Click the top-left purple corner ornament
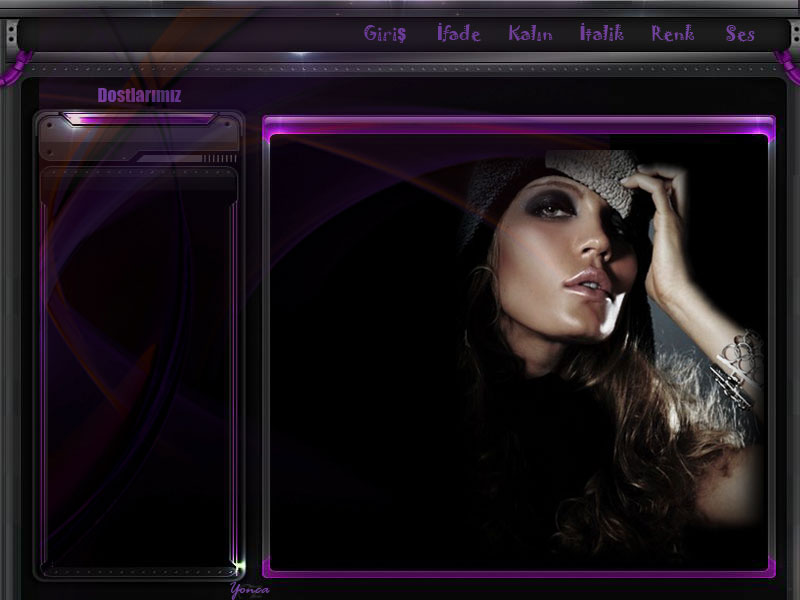This screenshot has width=800, height=600. [11, 68]
